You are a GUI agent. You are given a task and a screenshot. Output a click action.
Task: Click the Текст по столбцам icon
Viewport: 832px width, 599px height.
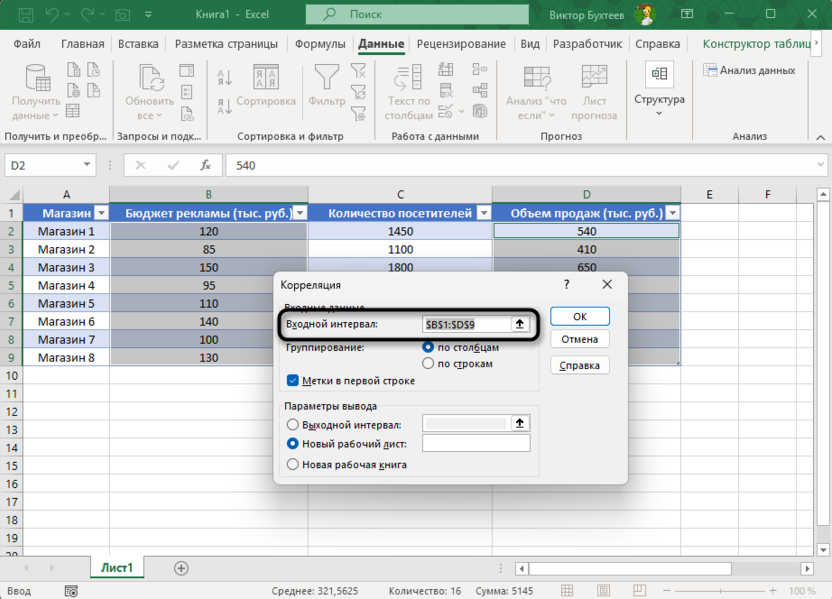pyautogui.click(x=409, y=78)
